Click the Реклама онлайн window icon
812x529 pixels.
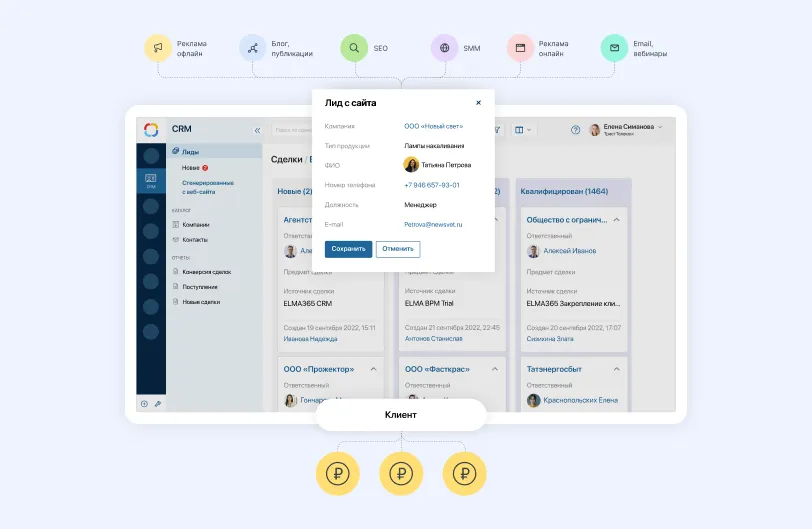point(520,48)
